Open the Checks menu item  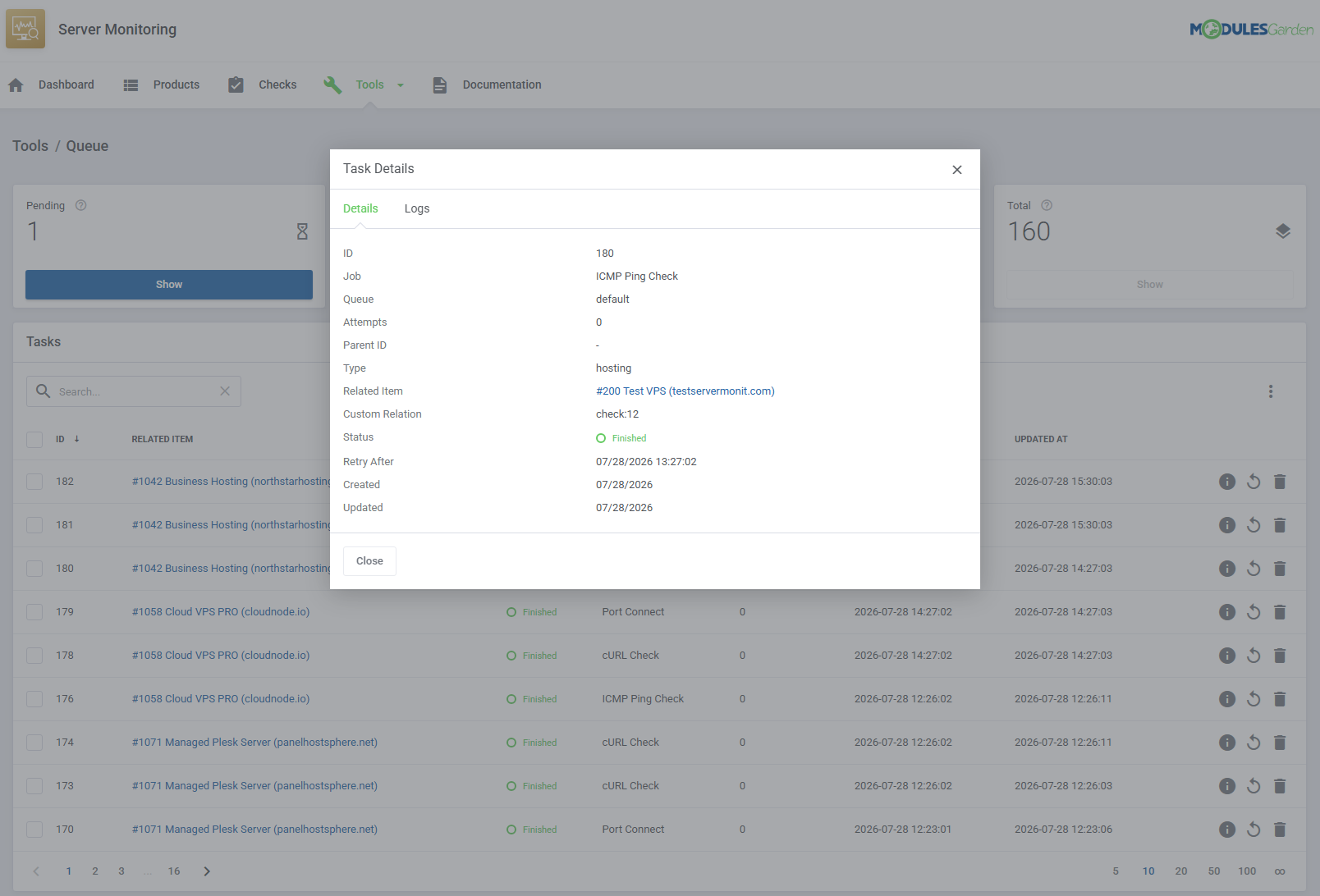point(277,85)
